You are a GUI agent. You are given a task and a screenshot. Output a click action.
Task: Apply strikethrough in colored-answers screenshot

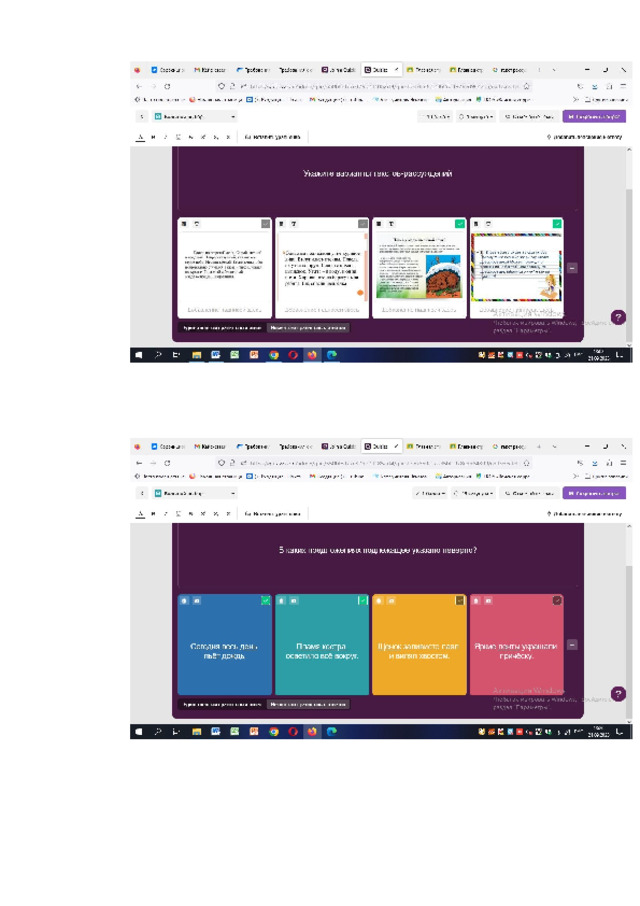[x=191, y=514]
